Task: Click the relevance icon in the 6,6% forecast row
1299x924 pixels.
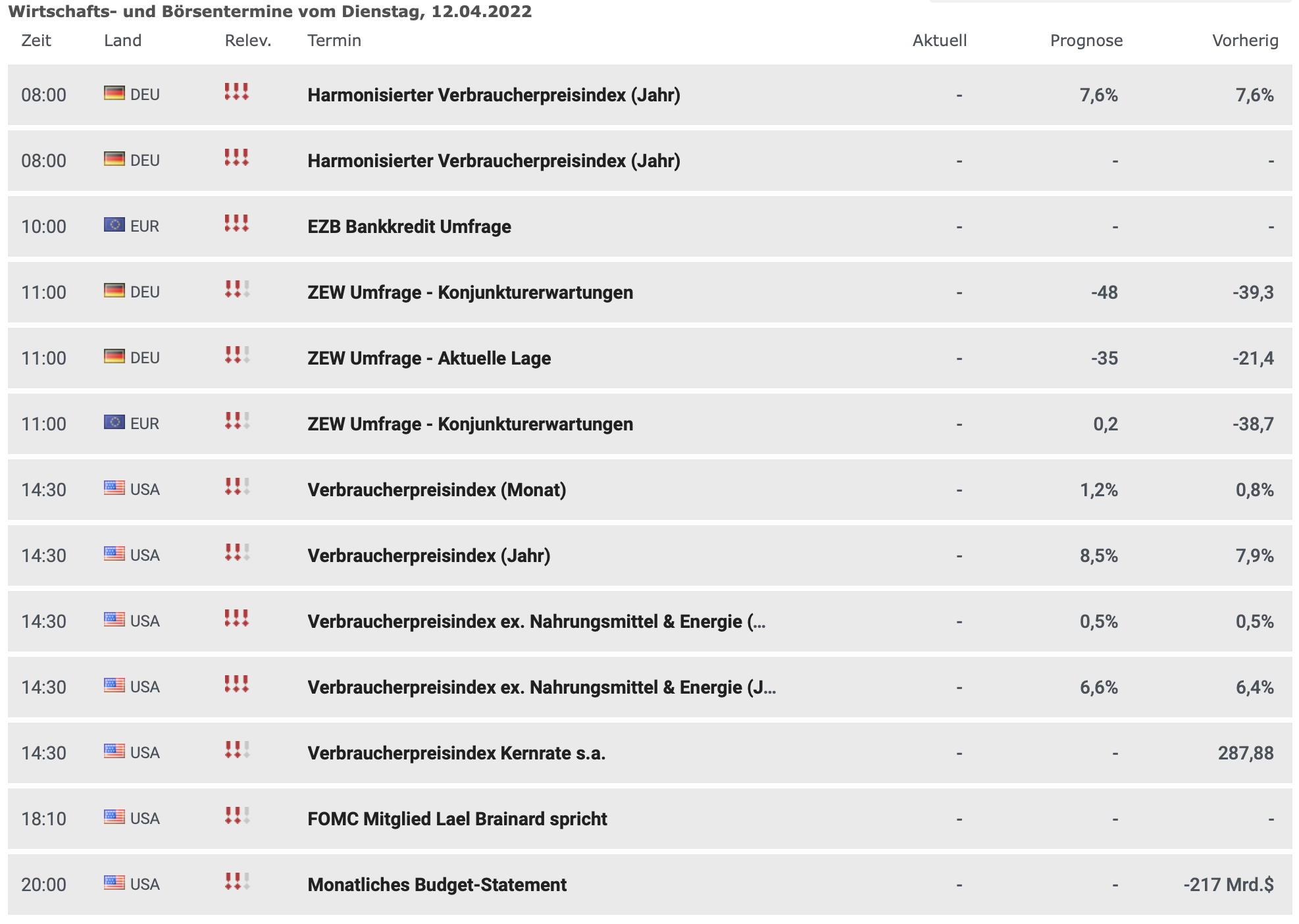Action: click(x=237, y=684)
